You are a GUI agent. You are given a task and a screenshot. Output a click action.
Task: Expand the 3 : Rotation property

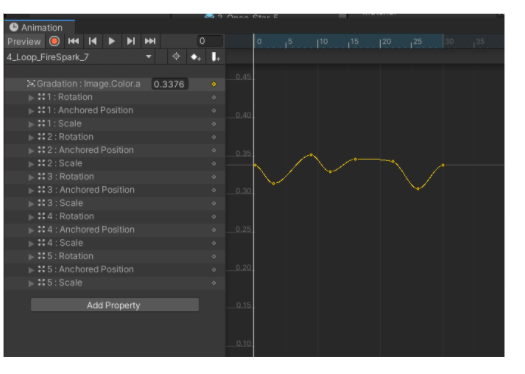click(x=31, y=177)
